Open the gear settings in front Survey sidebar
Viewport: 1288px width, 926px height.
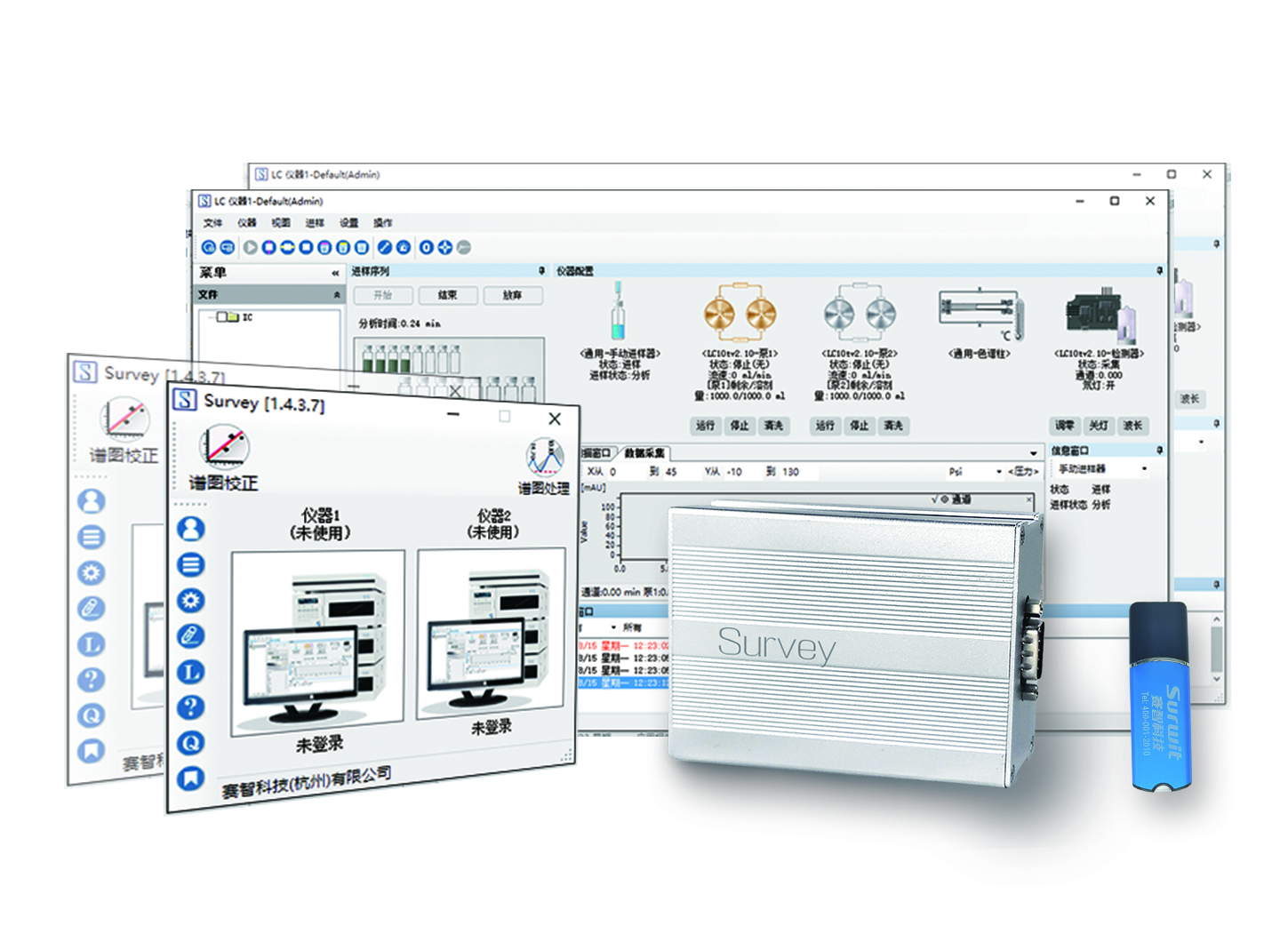point(191,600)
